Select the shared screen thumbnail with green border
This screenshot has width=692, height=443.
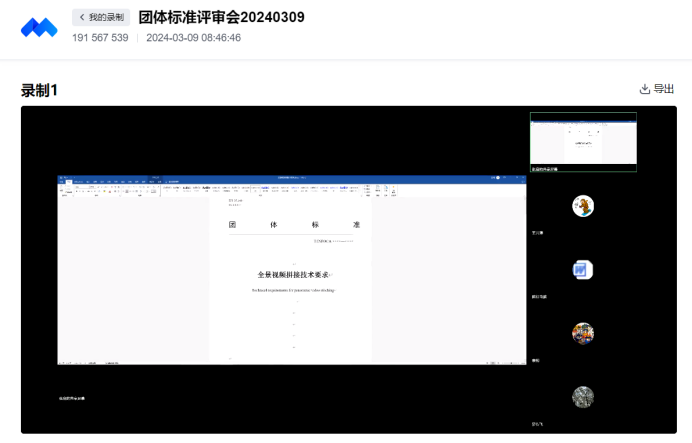(583, 141)
